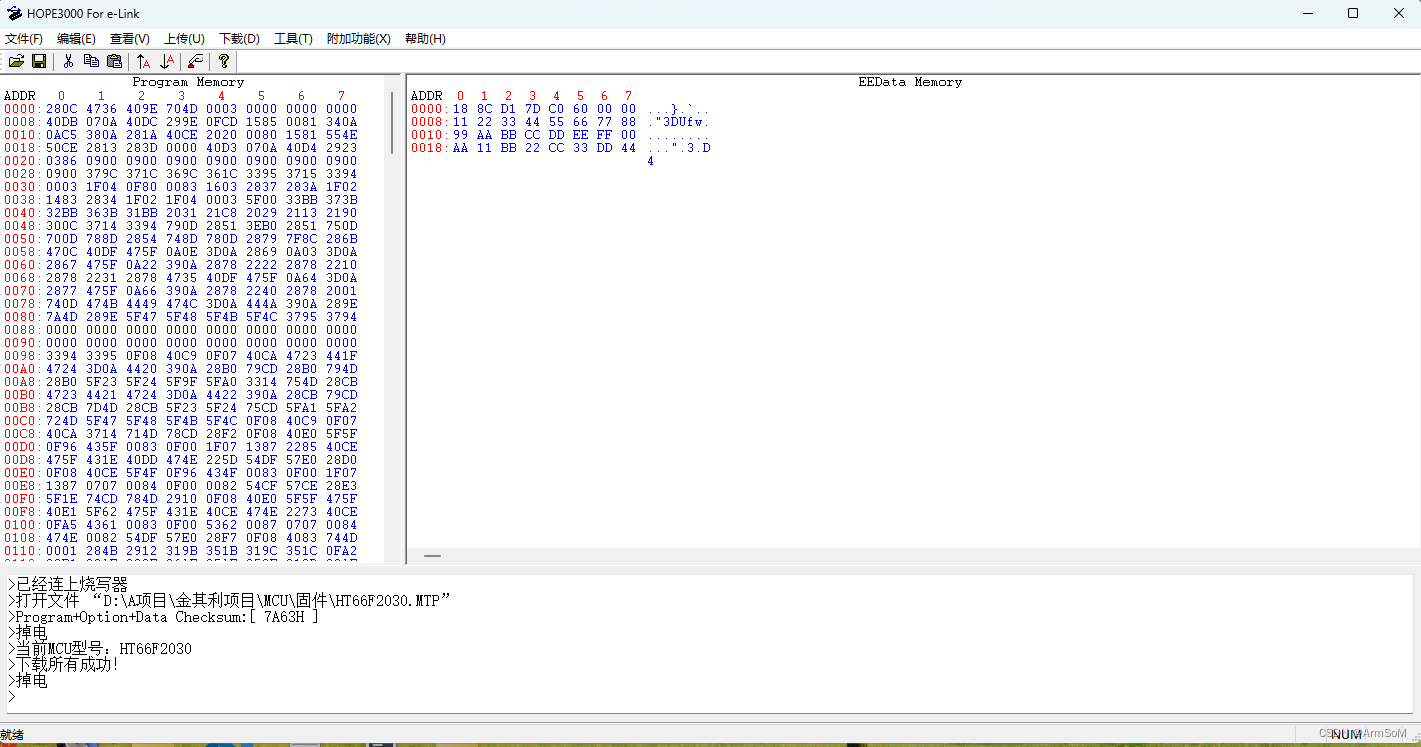Screen dimensions: 1421x747
Task: Click the EEData ADDR column header
Action: [427, 96]
